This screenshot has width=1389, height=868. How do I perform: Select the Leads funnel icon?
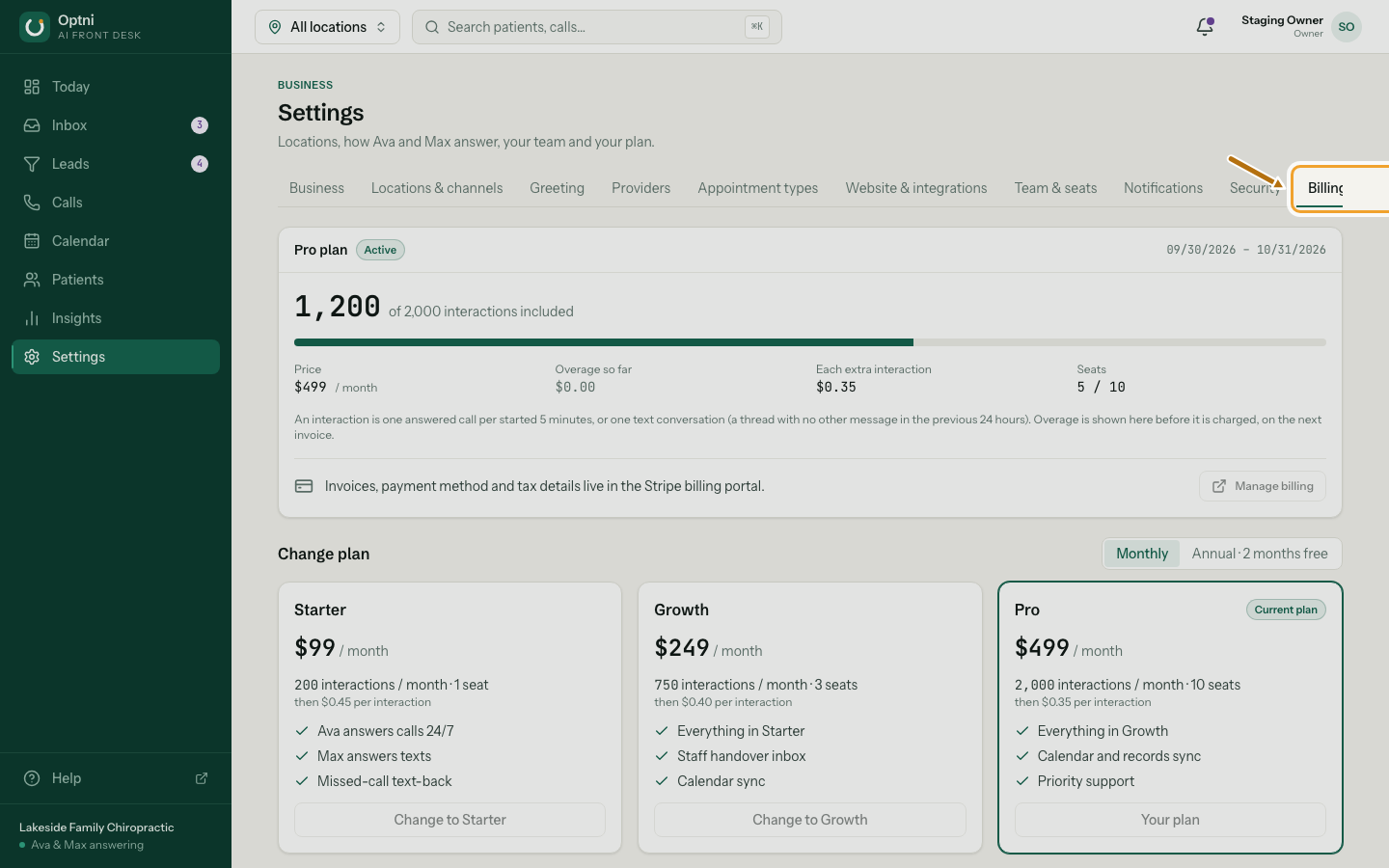coord(32,164)
